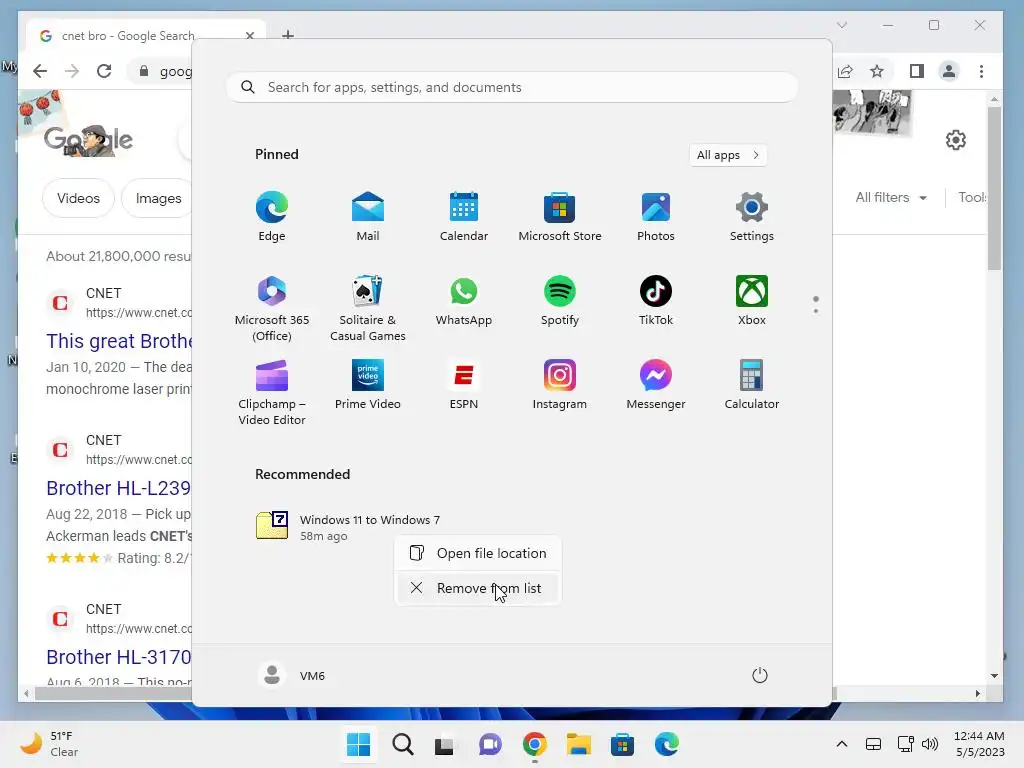The width and height of the screenshot is (1024, 768).
Task: Open Clipchamp Video Editor
Action: coord(272,392)
